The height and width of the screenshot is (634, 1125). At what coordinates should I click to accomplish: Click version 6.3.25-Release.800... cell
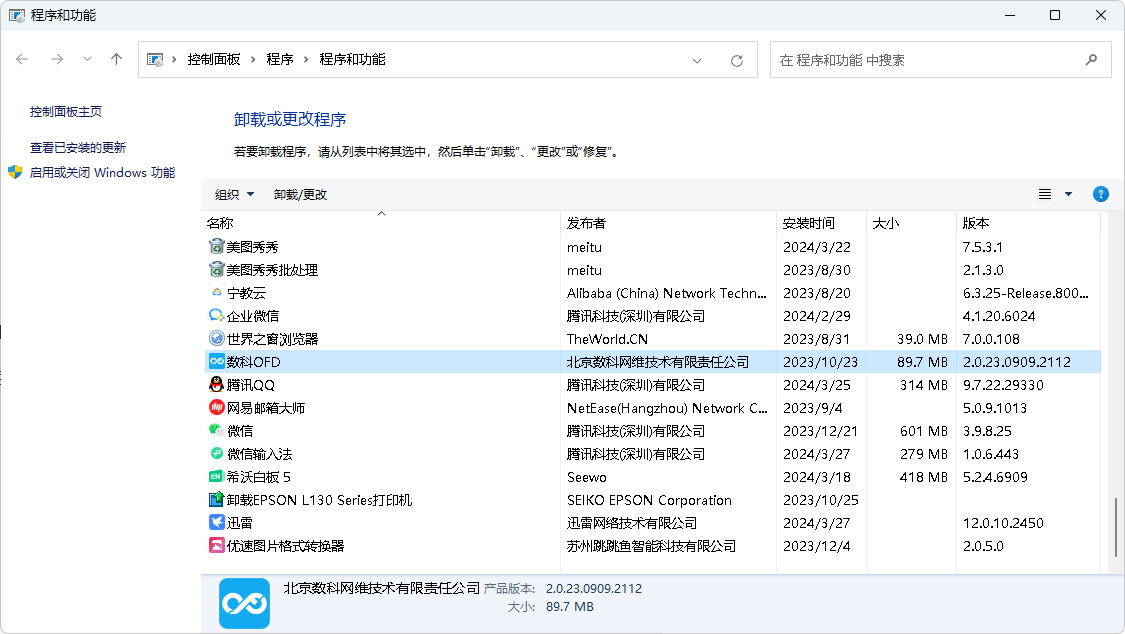pos(1025,293)
